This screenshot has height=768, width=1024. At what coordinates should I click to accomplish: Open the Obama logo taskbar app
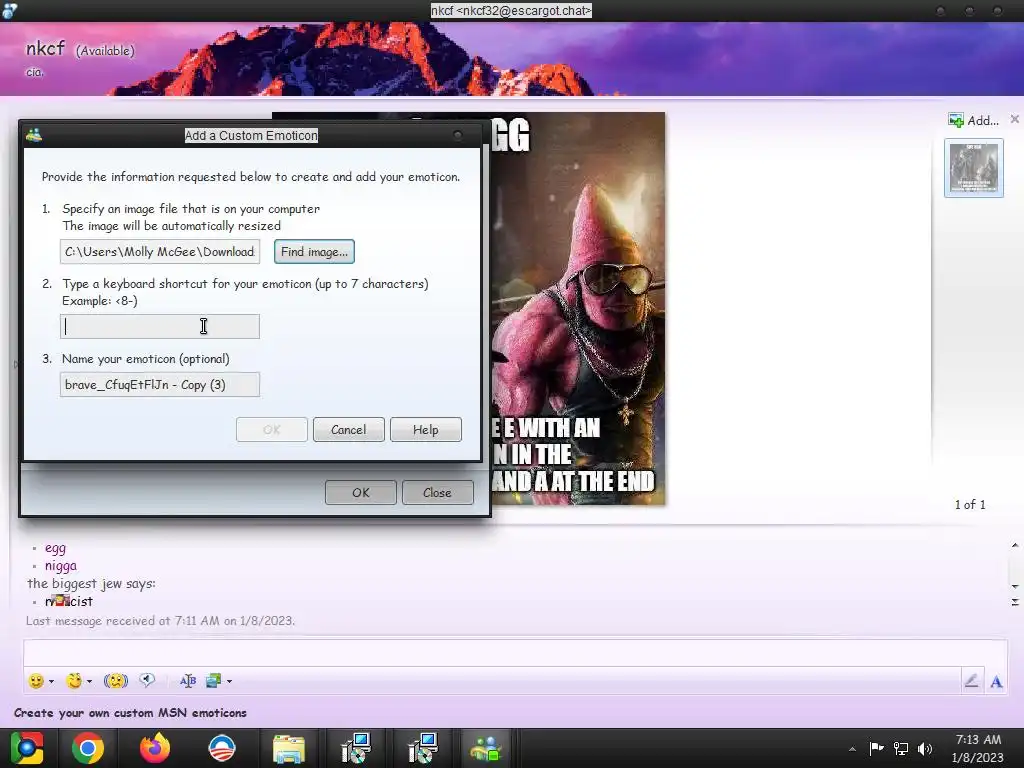click(x=222, y=748)
